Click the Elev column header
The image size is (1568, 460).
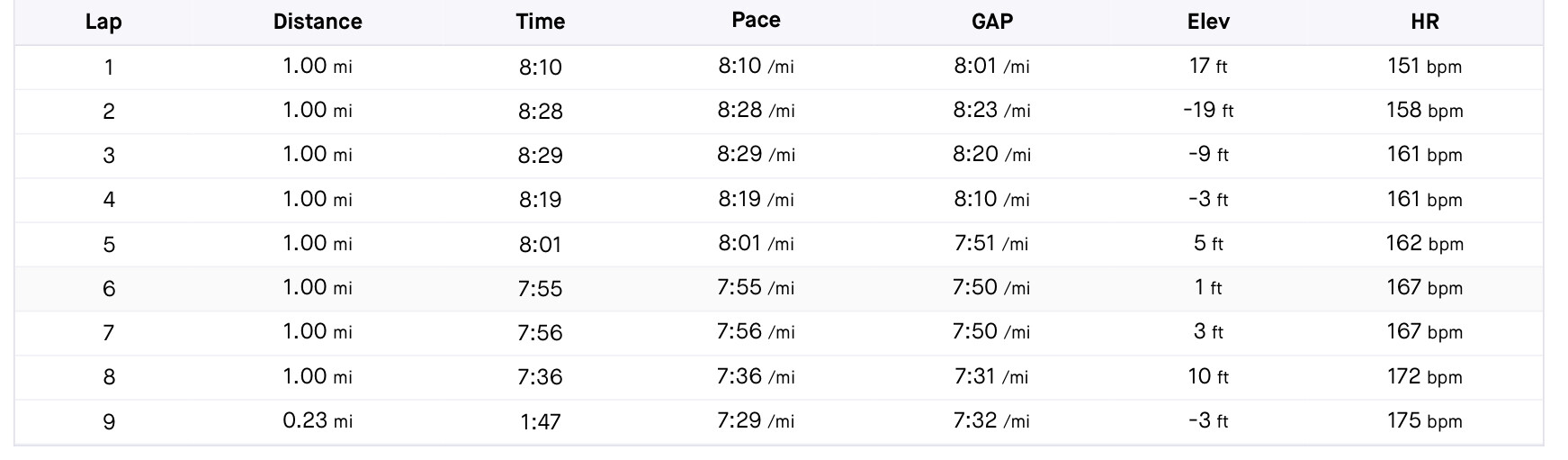click(x=1208, y=23)
